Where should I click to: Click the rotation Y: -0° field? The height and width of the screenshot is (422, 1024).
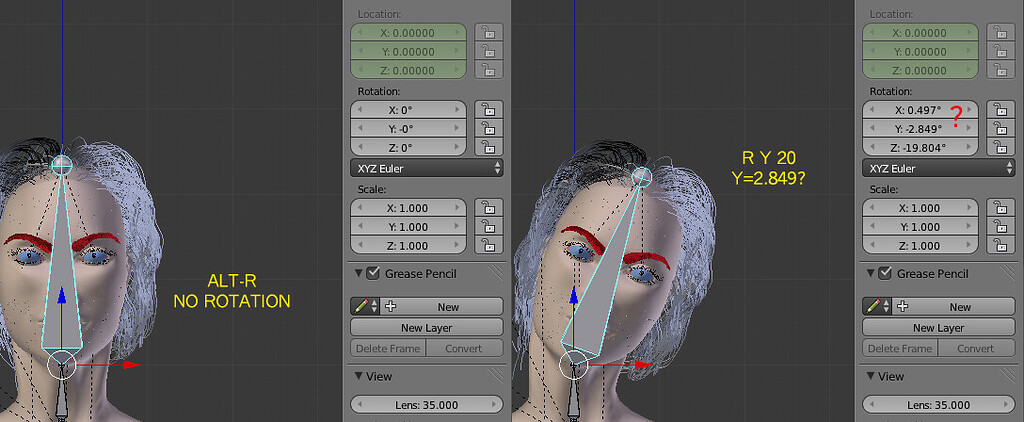[x=408, y=129]
